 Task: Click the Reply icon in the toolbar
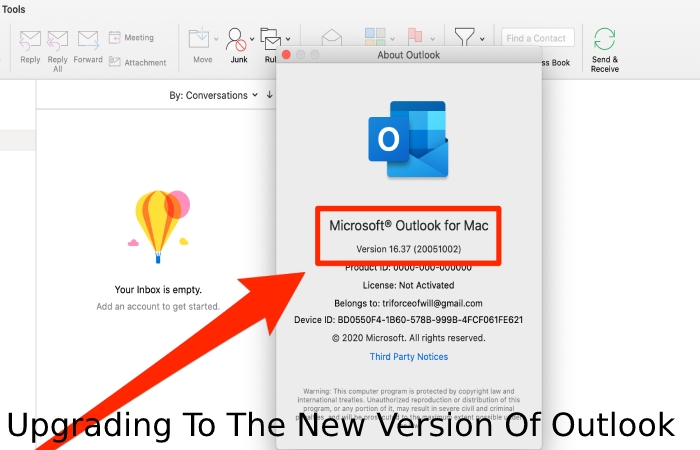[30, 40]
